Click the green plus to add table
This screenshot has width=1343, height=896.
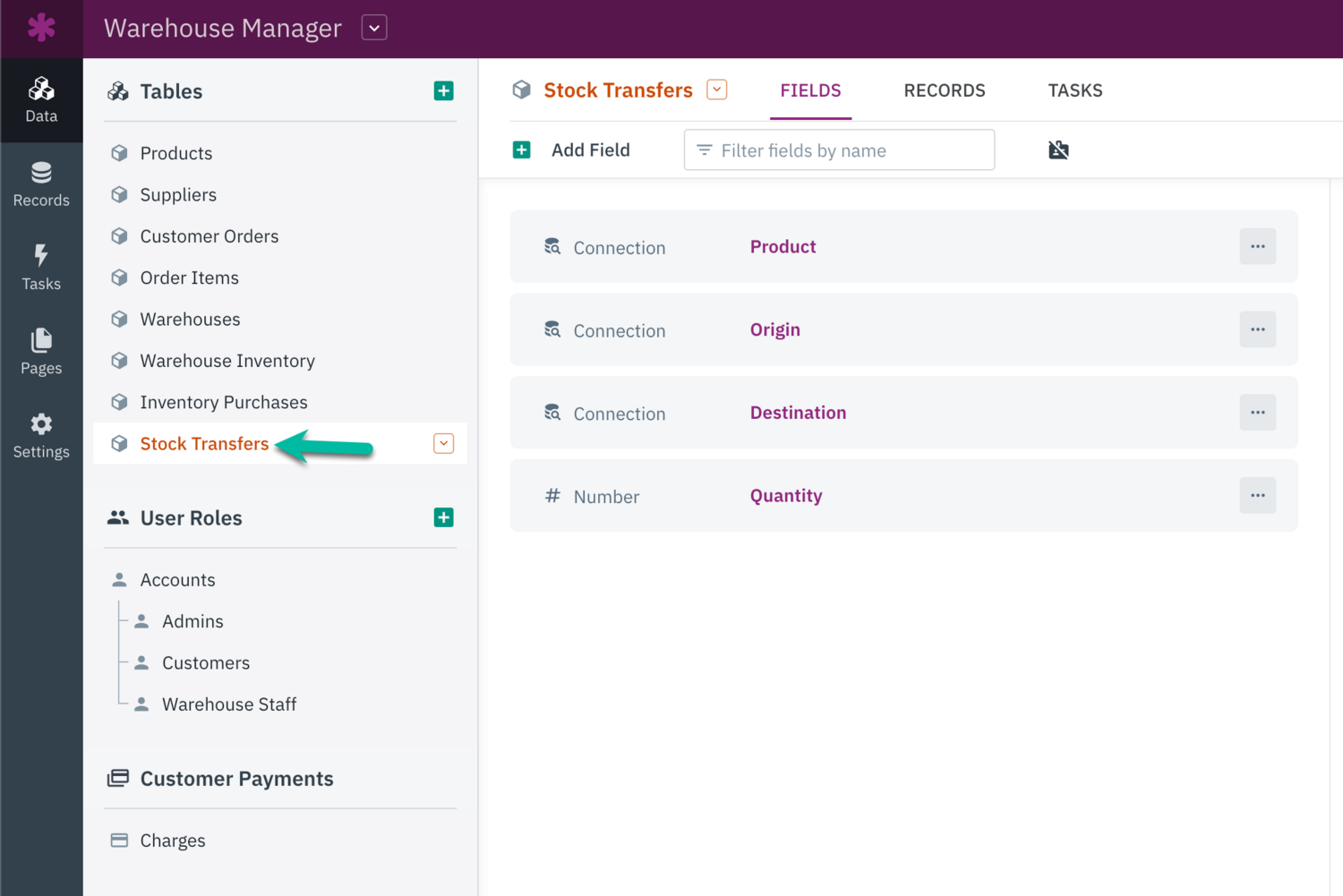pos(443,91)
